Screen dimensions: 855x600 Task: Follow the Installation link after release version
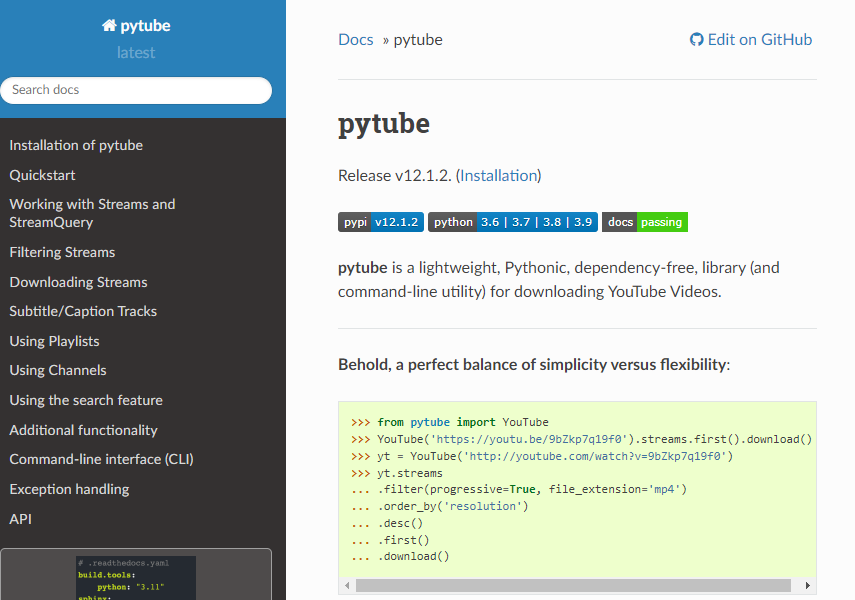[499, 175]
